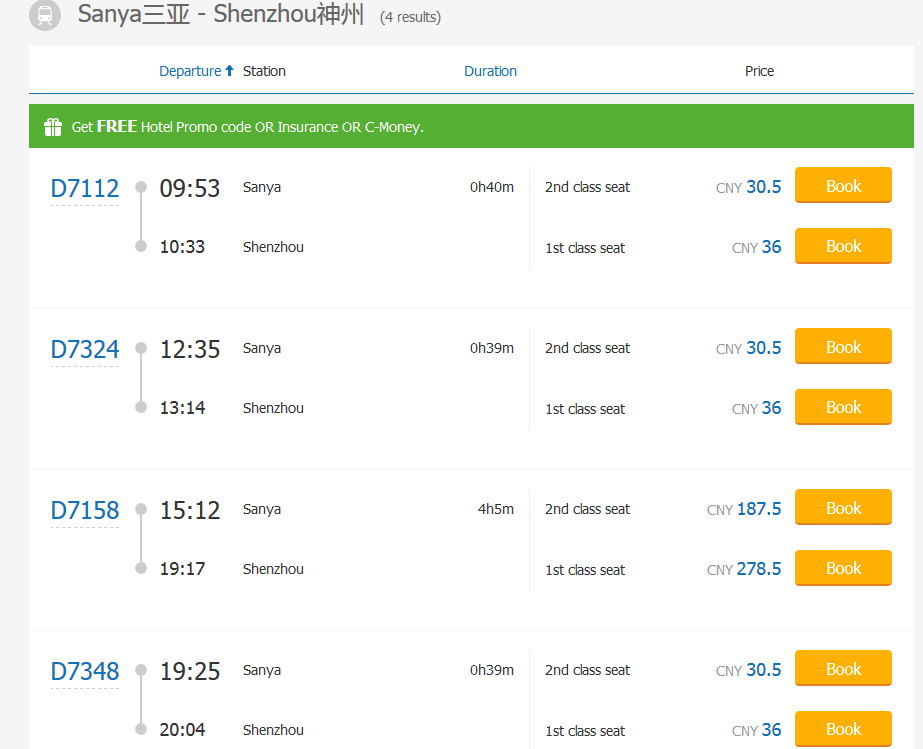Click the green free hotel promo banner
Viewport: 923px width, 749px height.
coord(470,127)
